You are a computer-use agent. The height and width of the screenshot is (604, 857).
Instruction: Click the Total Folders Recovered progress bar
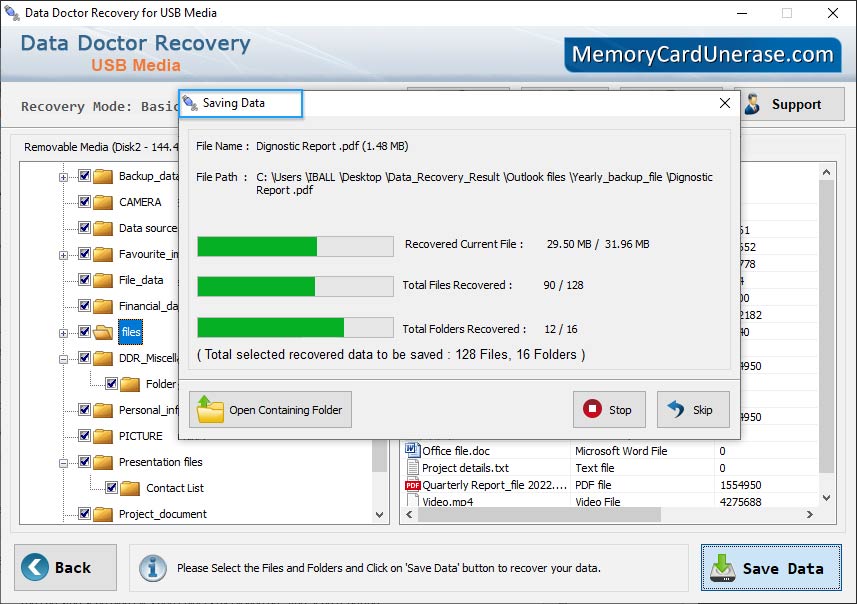(x=295, y=327)
